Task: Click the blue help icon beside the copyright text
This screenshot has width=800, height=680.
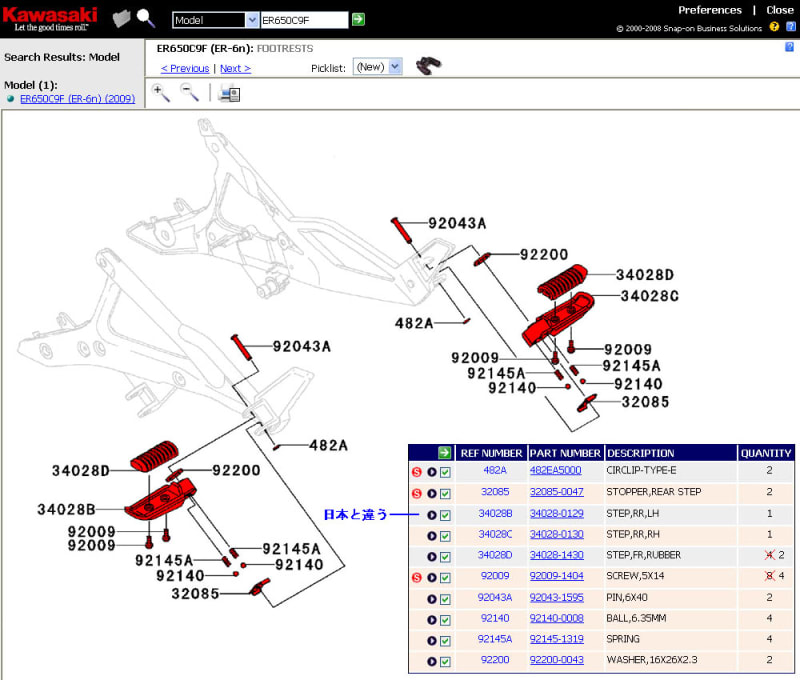Action: pyautogui.click(x=790, y=27)
